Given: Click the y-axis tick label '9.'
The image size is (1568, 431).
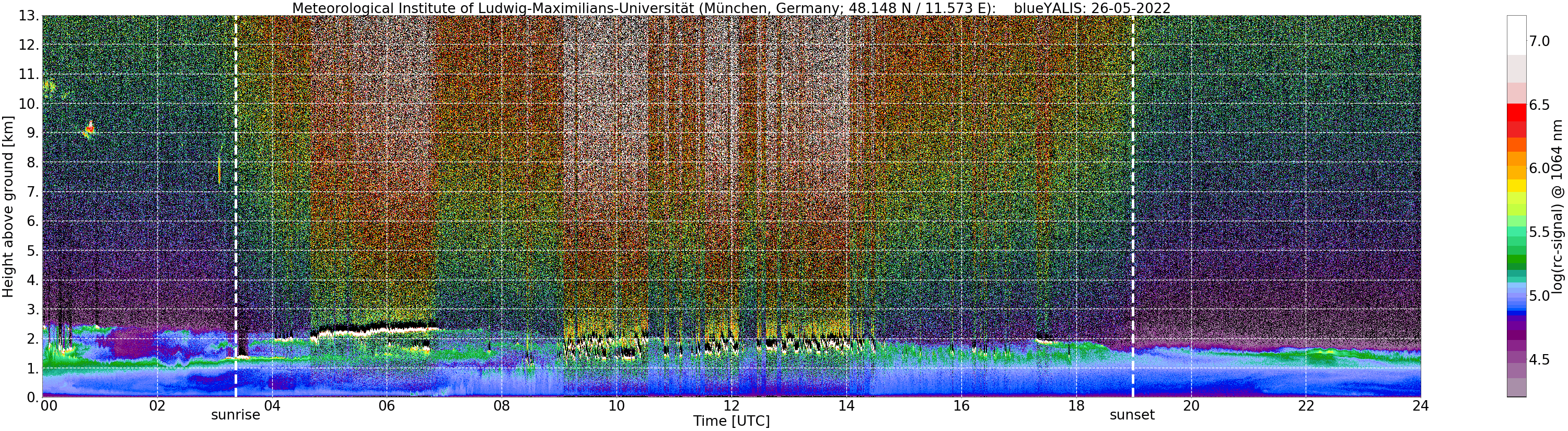Looking at the screenshot, I should pyautogui.click(x=32, y=133).
